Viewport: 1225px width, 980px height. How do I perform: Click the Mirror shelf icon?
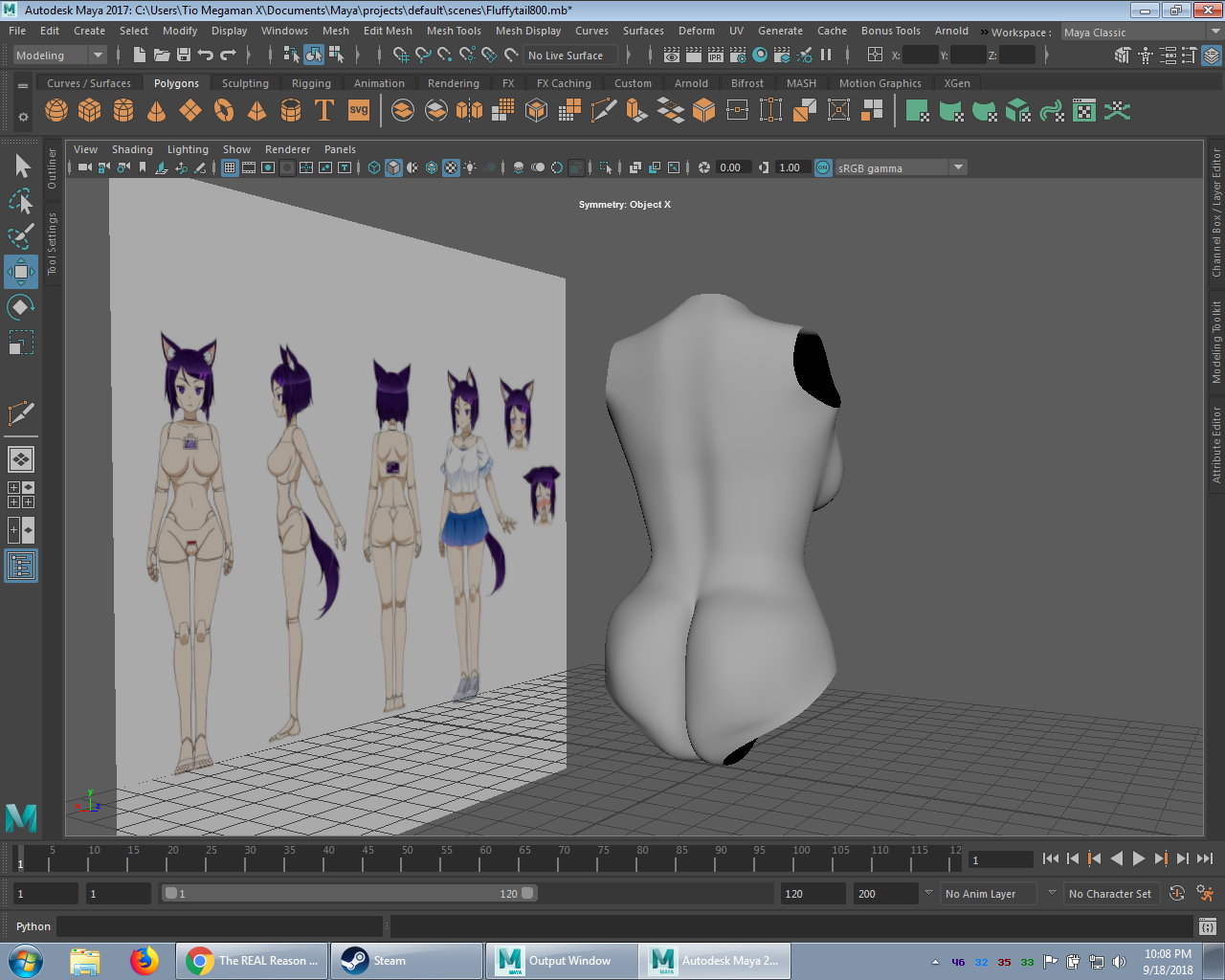point(470,111)
